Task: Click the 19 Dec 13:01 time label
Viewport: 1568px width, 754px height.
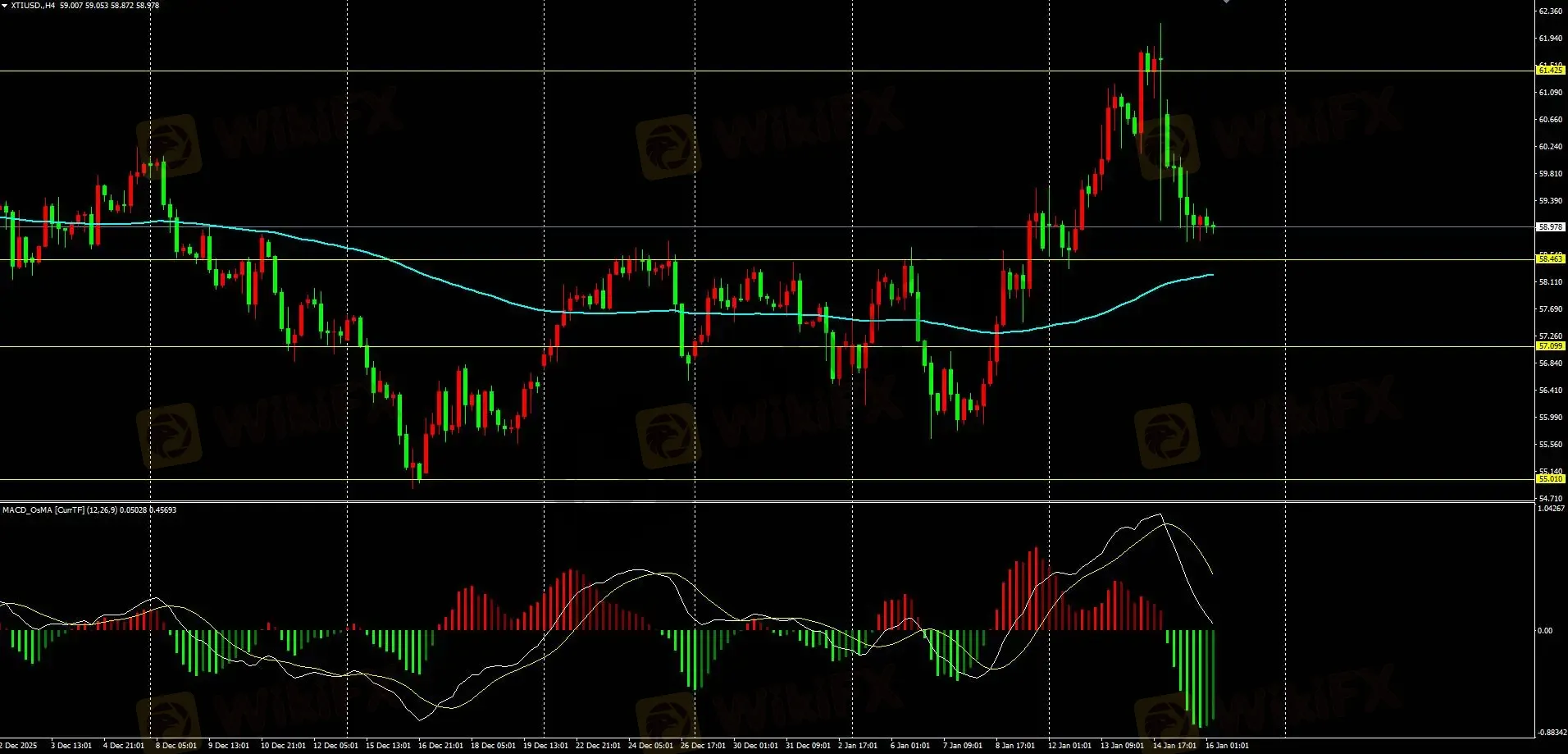Action: (x=545, y=746)
